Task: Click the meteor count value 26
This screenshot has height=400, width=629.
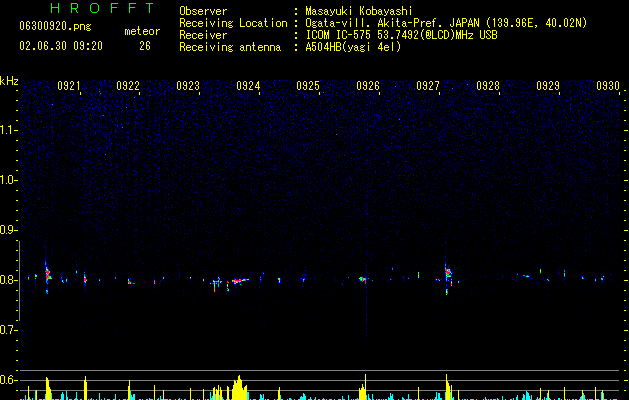Action: point(145,46)
